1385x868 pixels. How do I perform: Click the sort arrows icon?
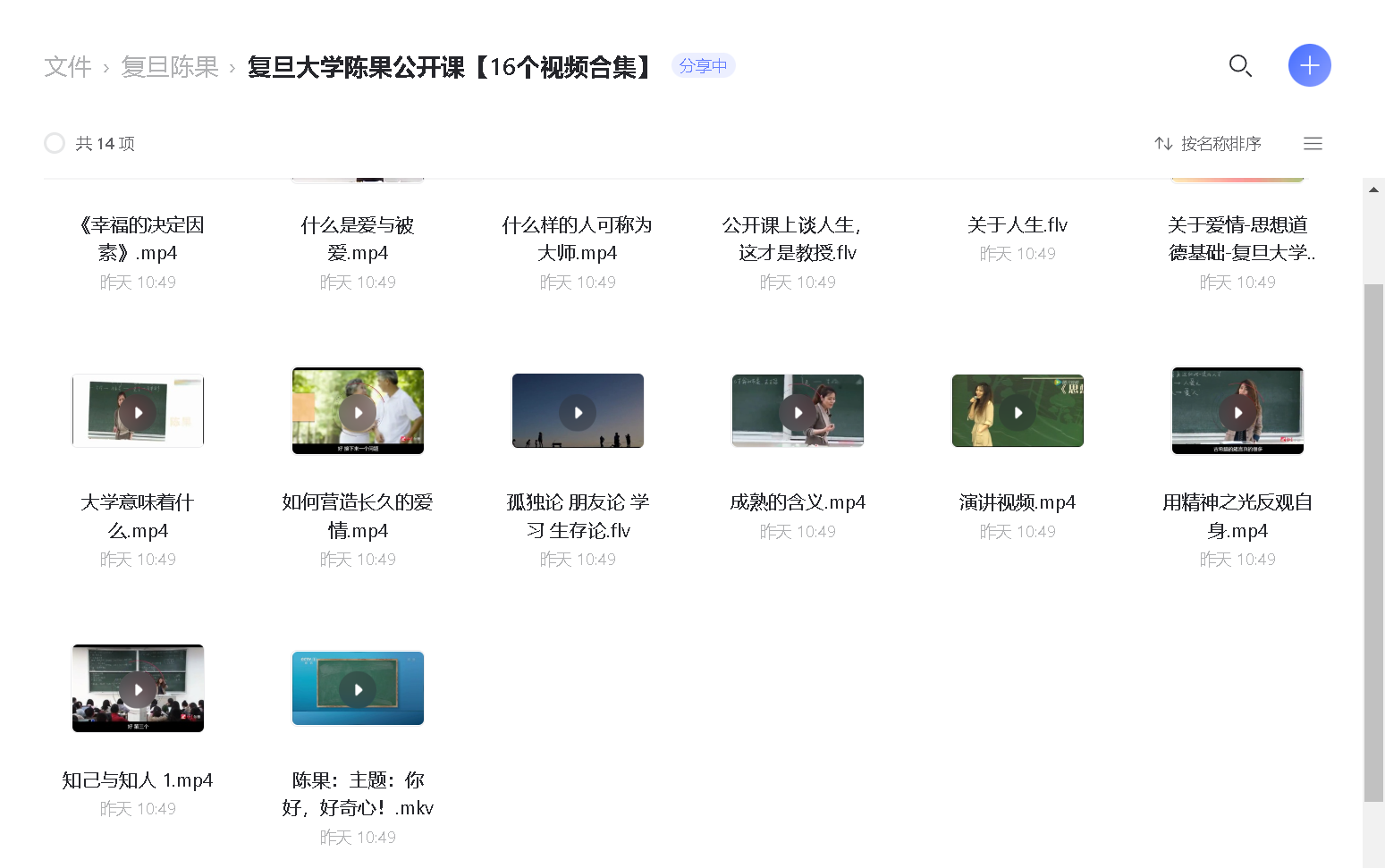click(x=1163, y=144)
